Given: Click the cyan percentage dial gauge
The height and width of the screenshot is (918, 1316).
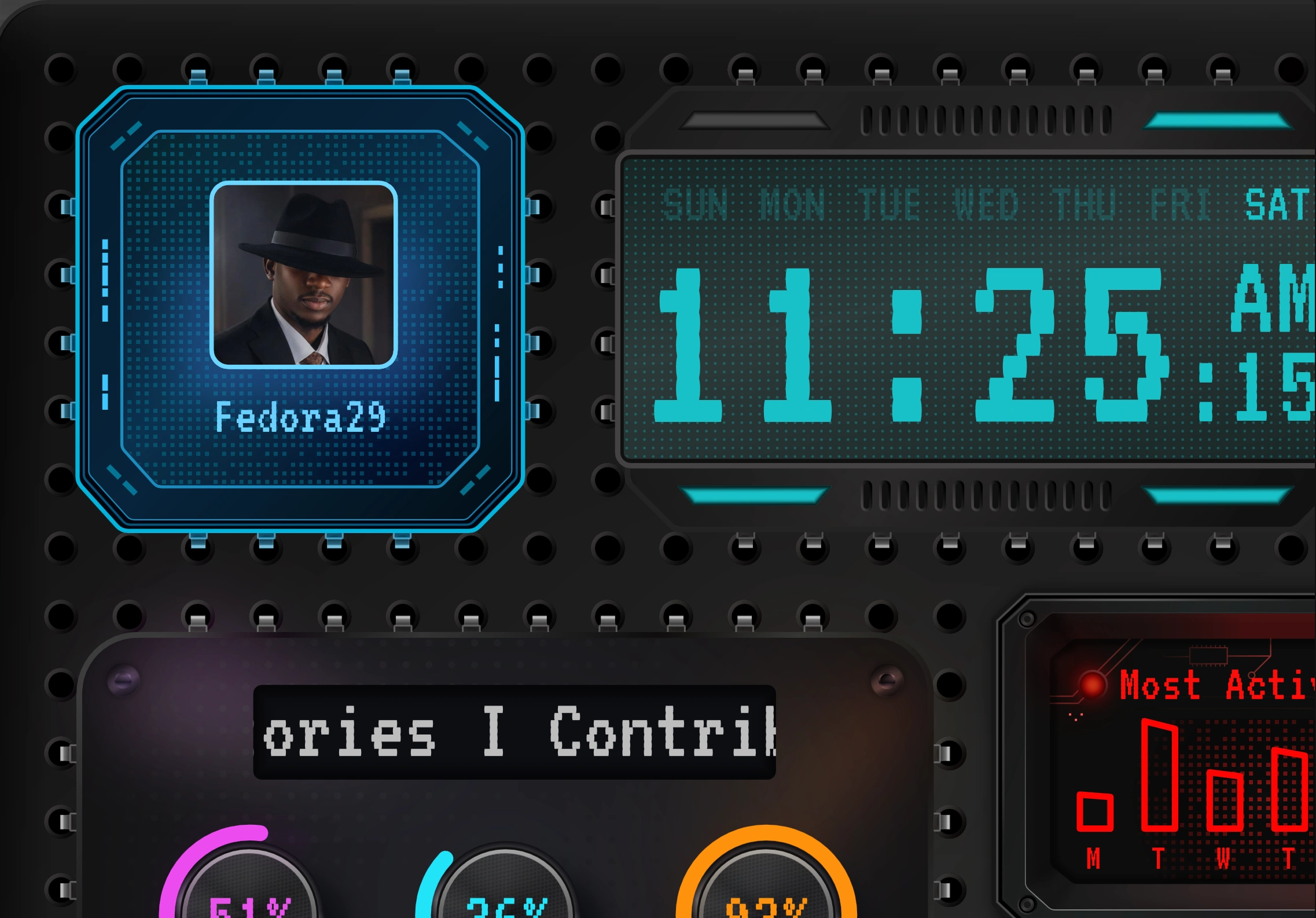Looking at the screenshot, I should (499, 883).
